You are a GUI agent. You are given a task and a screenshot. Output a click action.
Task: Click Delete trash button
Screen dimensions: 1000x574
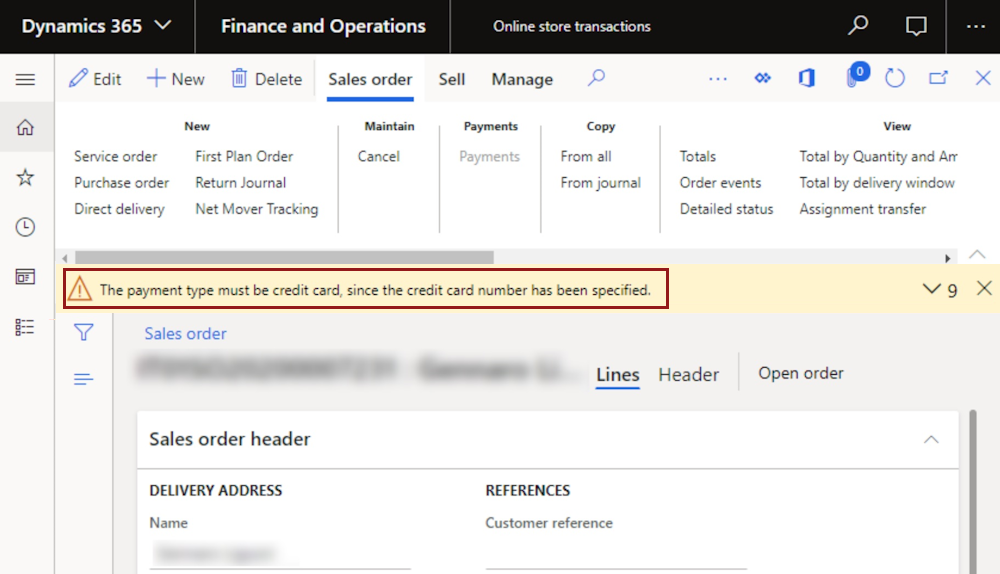point(267,79)
